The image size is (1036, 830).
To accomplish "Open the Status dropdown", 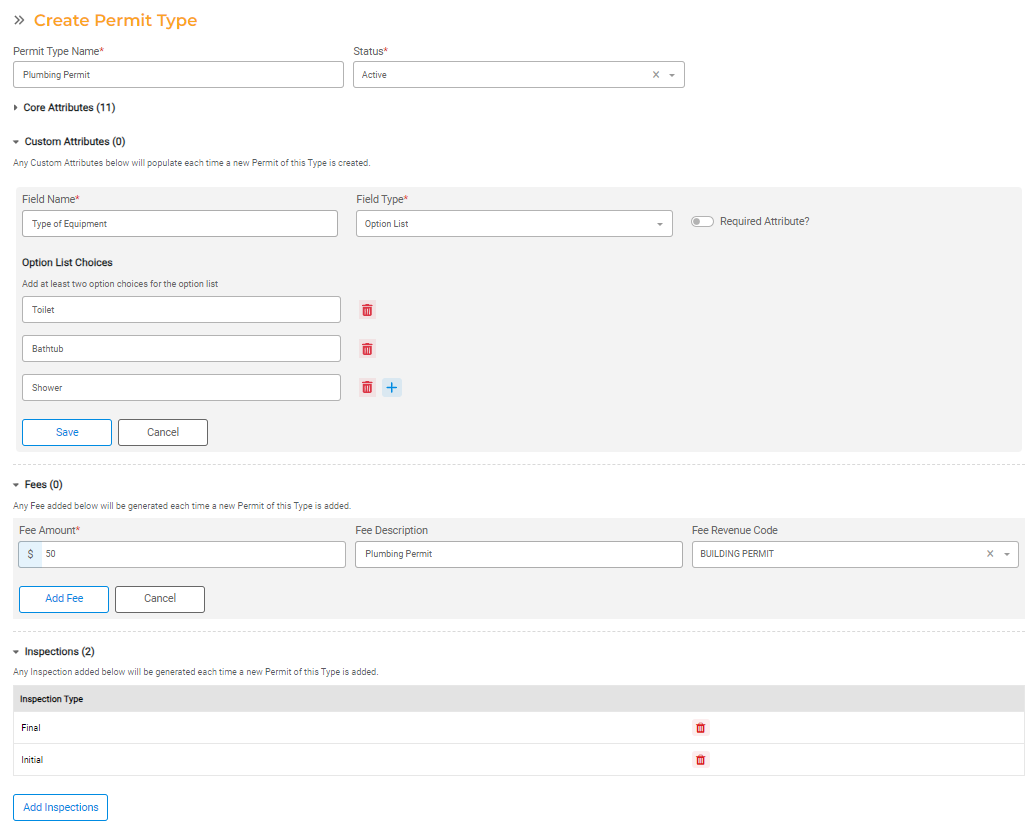I will coord(672,75).
